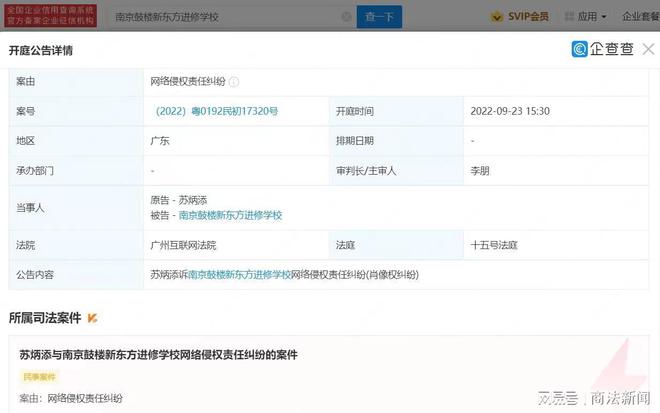Screen dimensions: 660x413
Task: Open the 企业套餐 menu item
Action: tap(641, 16)
